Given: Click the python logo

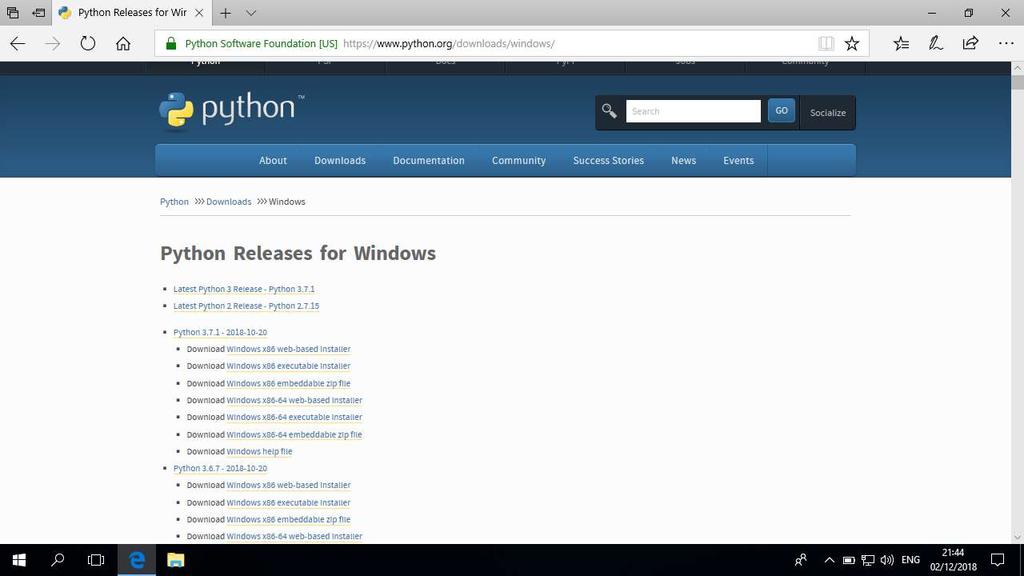Looking at the screenshot, I should point(232,109).
